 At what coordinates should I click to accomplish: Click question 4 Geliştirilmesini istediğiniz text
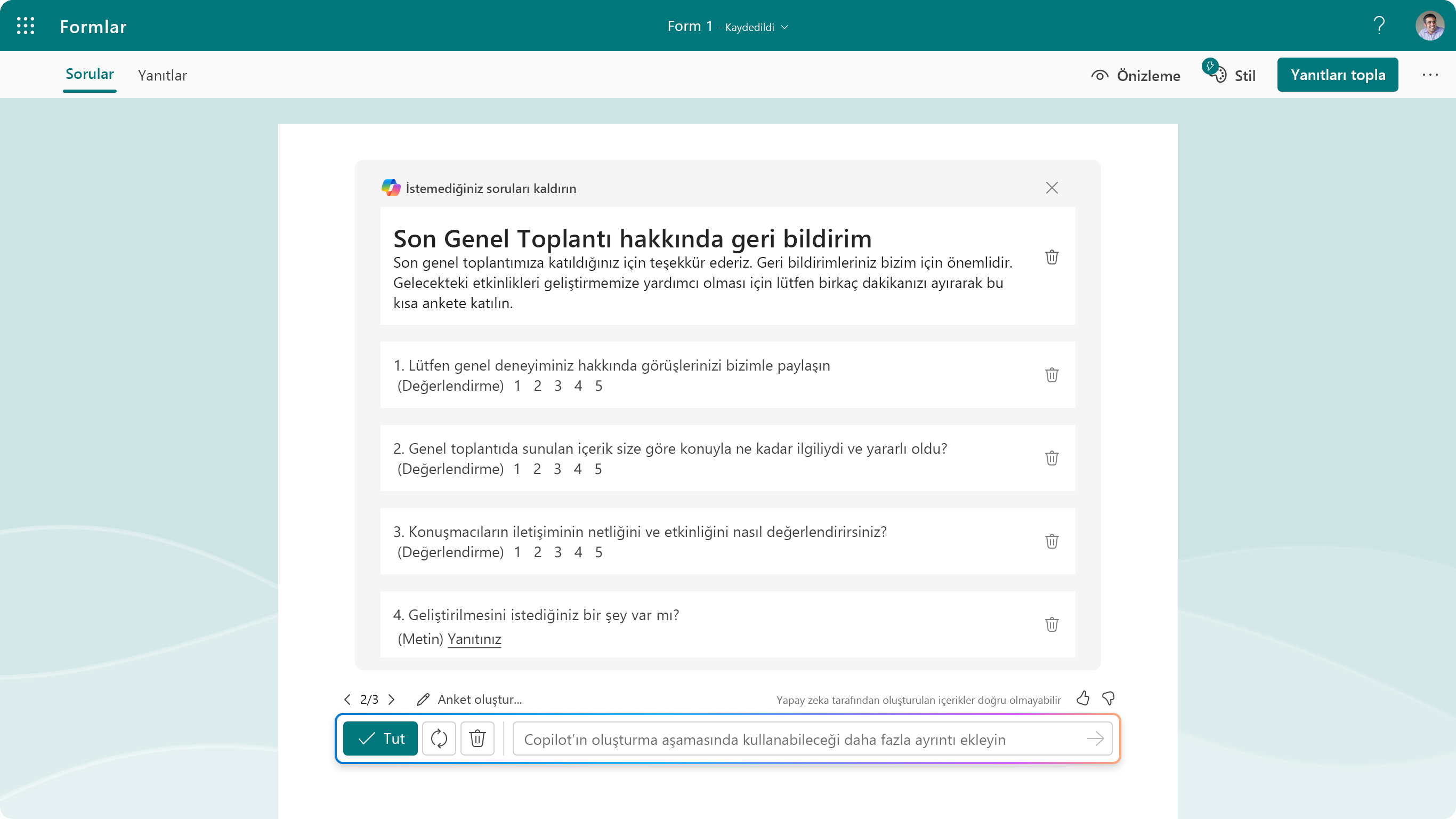536,615
